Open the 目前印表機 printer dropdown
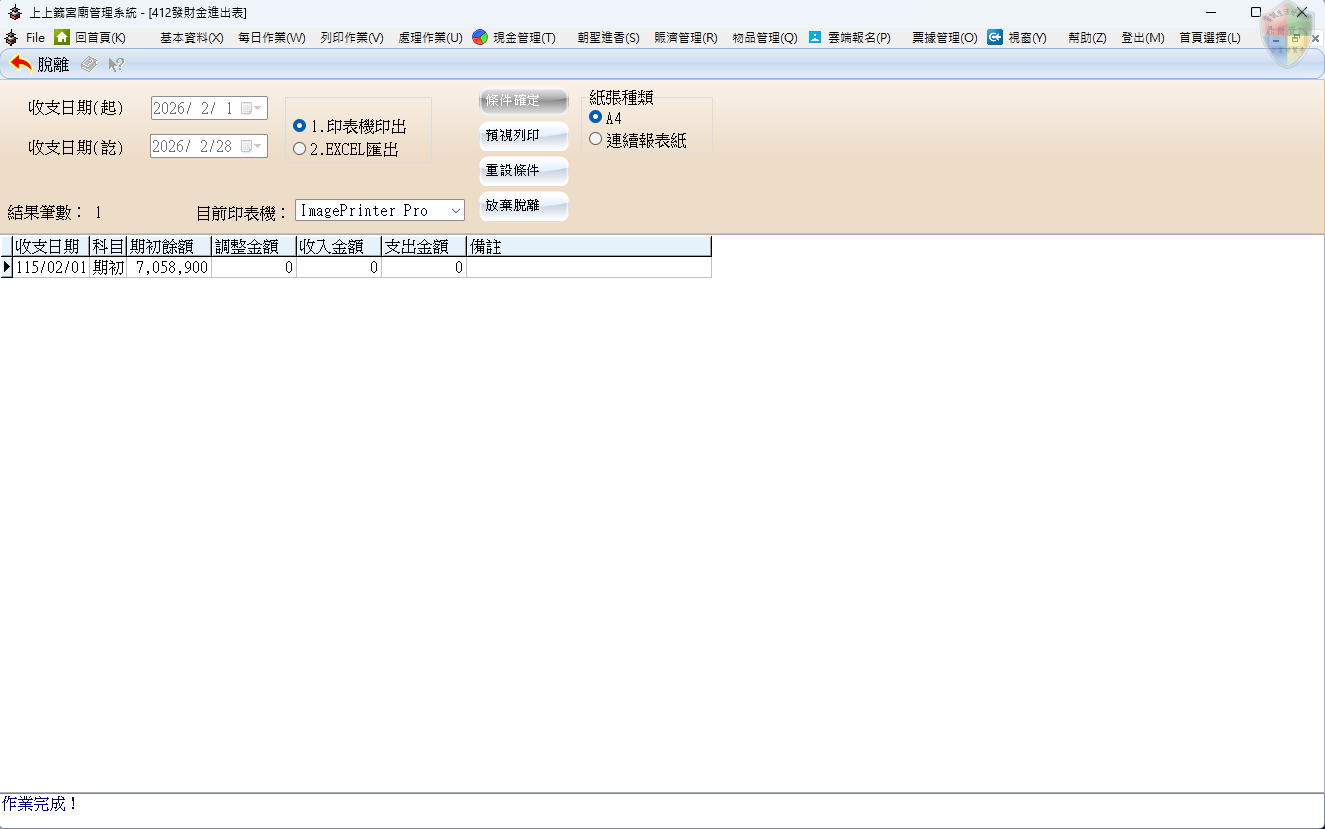 point(455,210)
